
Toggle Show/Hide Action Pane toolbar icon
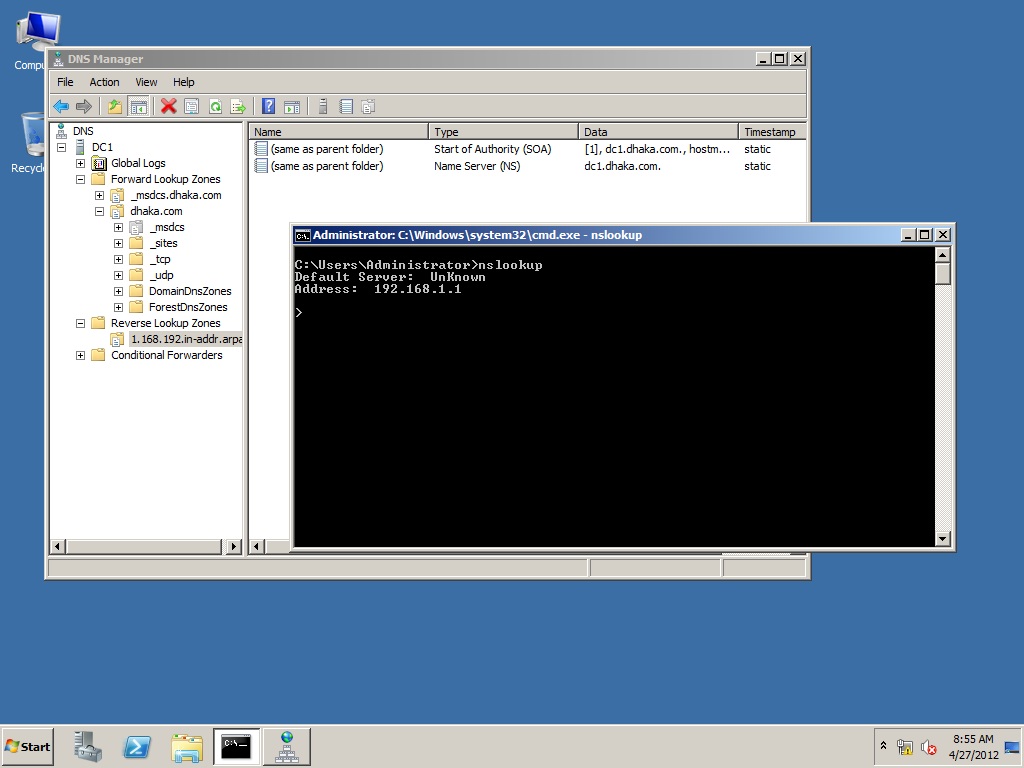[x=292, y=106]
